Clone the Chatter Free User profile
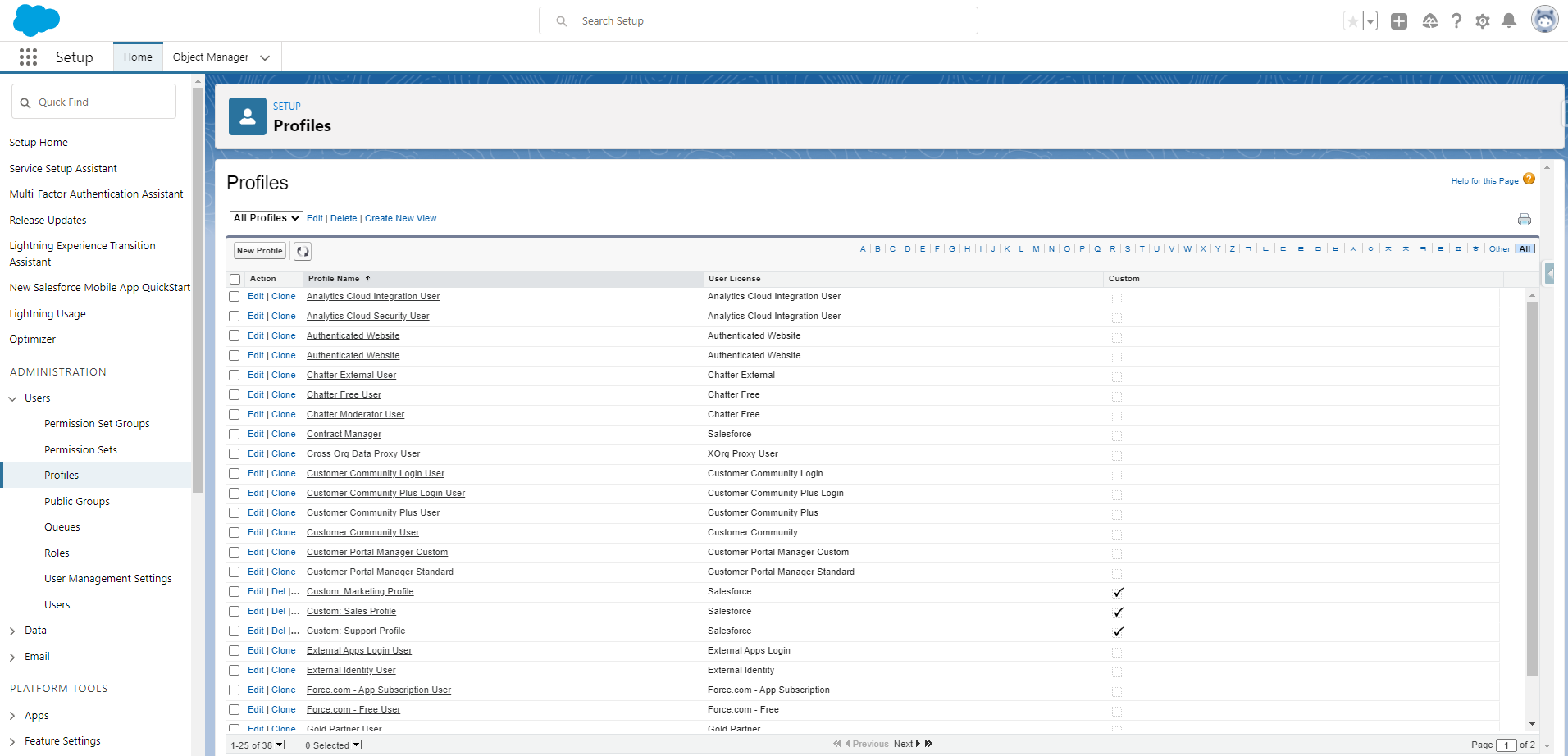The width and height of the screenshot is (1568, 756). 284,395
